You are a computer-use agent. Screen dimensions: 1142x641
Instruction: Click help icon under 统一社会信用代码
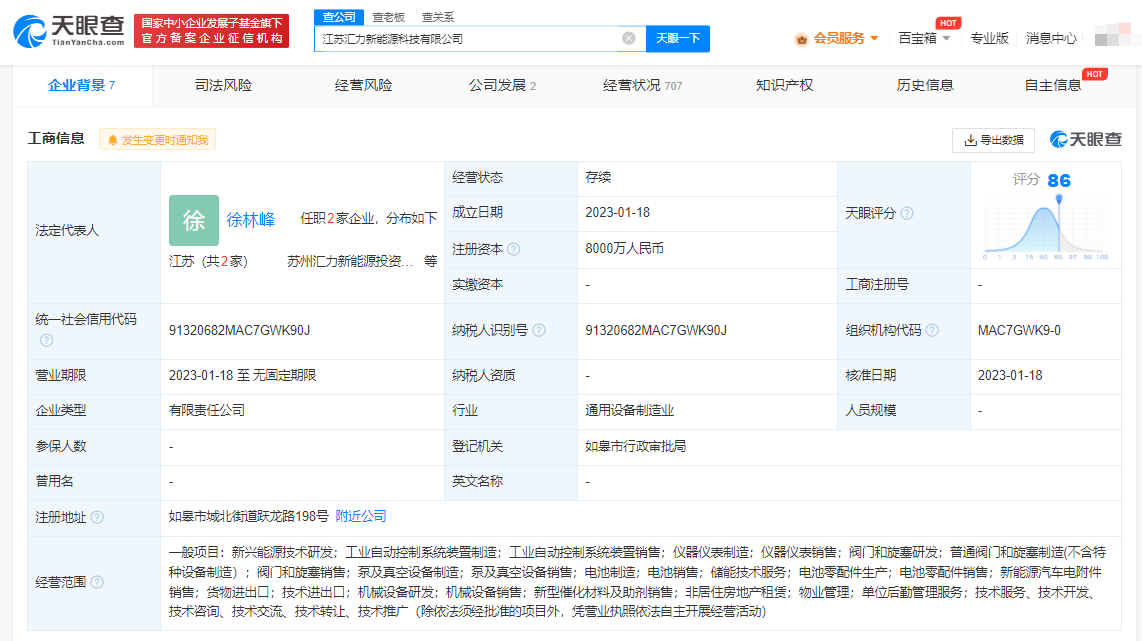[46, 340]
